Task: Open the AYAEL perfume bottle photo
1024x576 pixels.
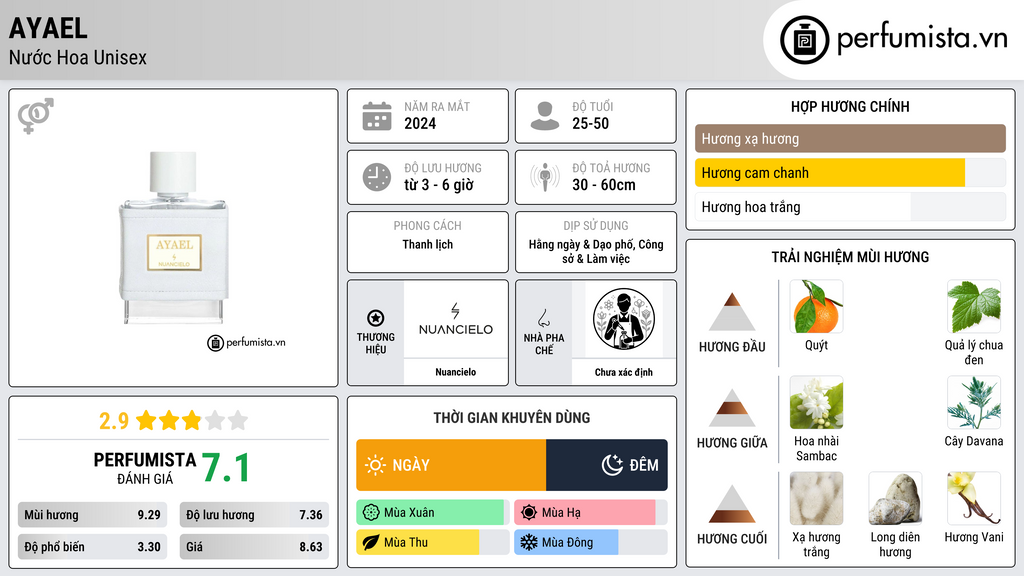Action: coord(174,238)
